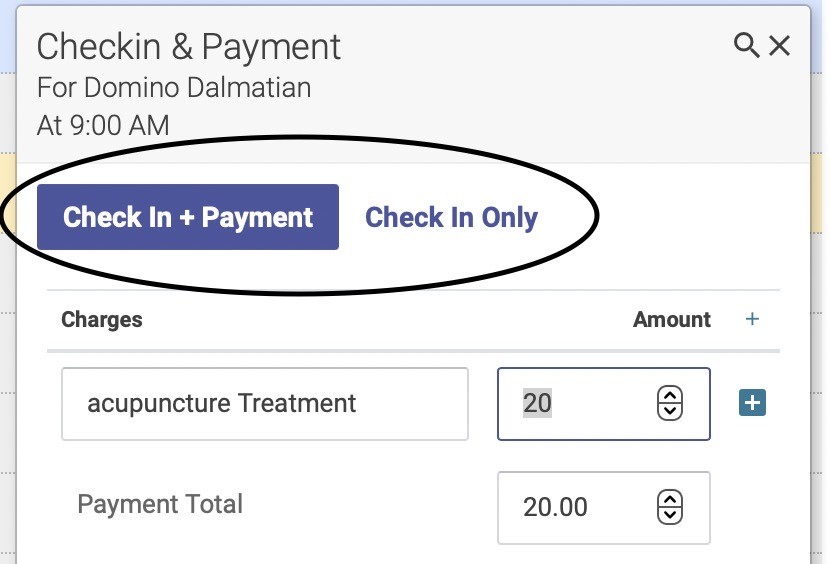Click the At 9:00 AM appointment time
This screenshot has height=564, width=830.
click(103, 126)
